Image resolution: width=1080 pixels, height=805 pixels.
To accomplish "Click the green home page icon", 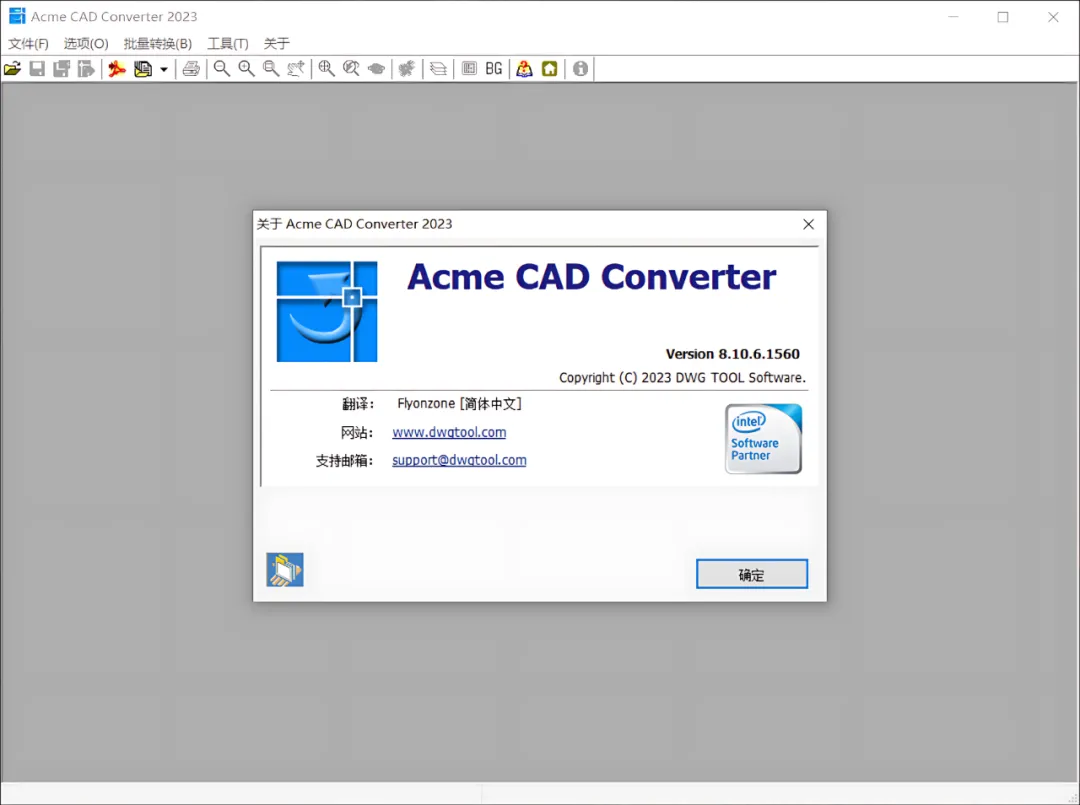I will [550, 69].
